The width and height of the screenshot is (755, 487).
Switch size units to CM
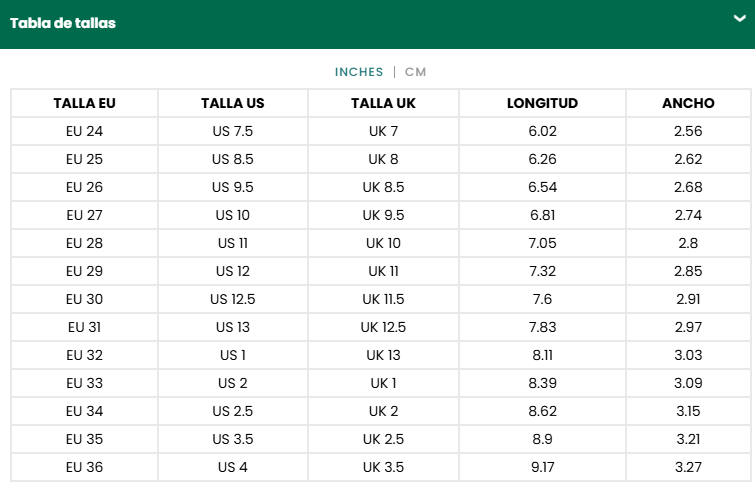pos(415,72)
